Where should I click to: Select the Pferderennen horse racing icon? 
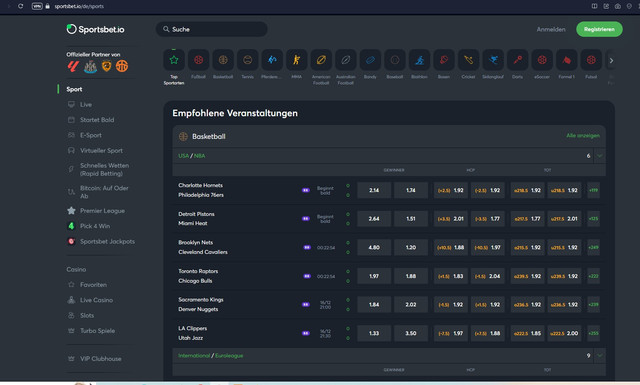point(272,60)
